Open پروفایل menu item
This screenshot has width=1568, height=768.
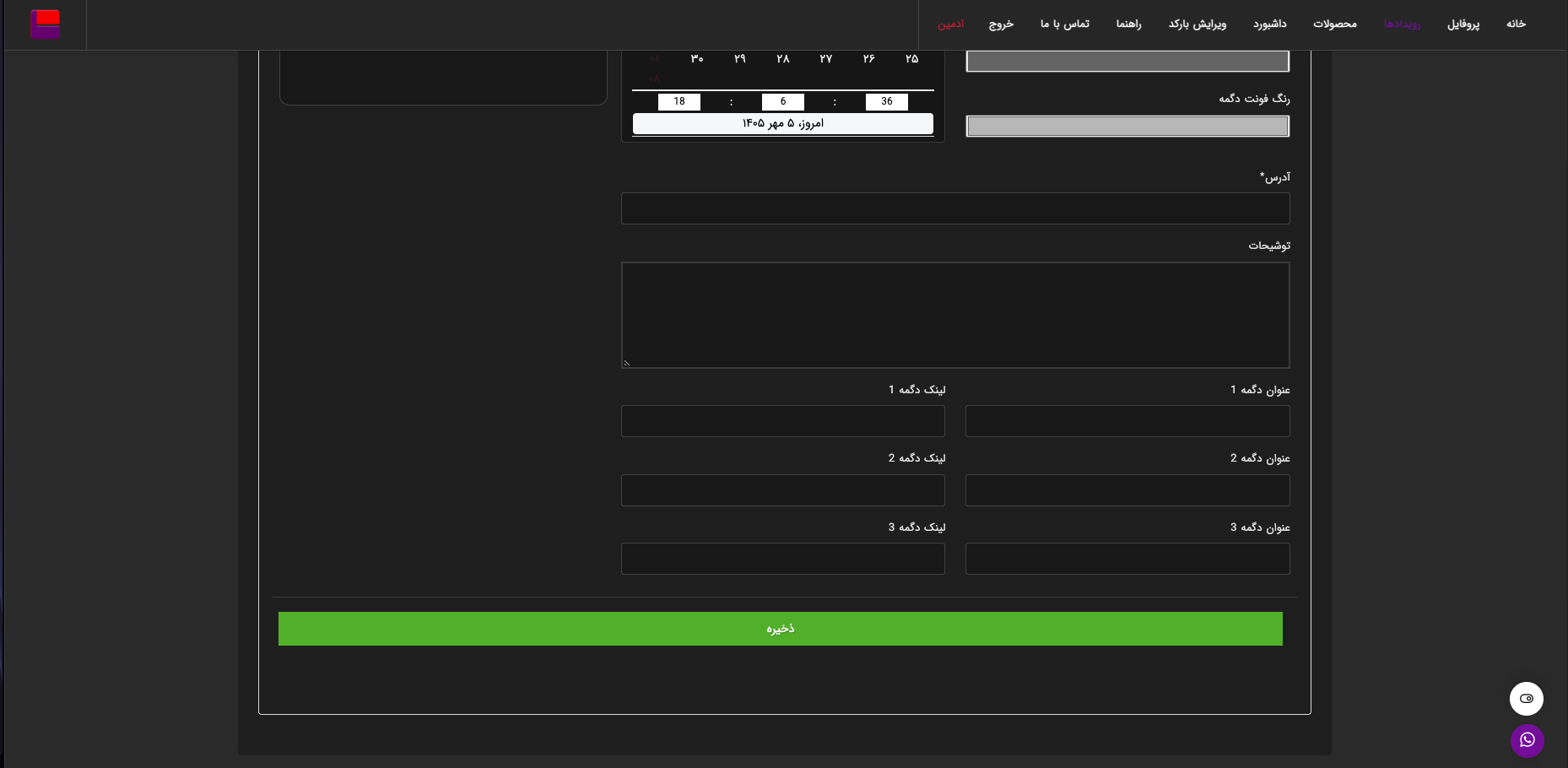1463,24
